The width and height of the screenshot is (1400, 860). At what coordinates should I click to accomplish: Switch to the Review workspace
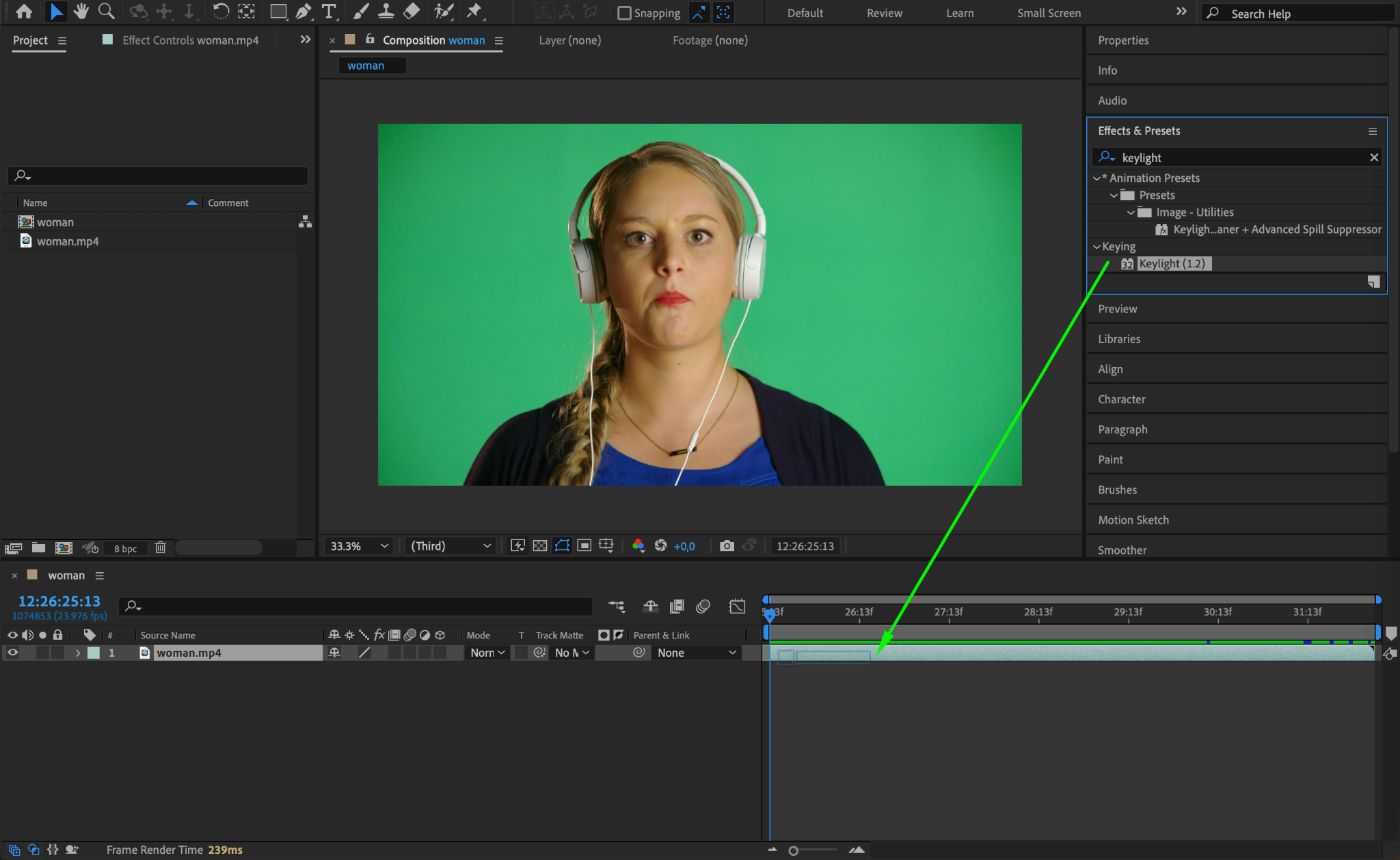click(x=884, y=13)
